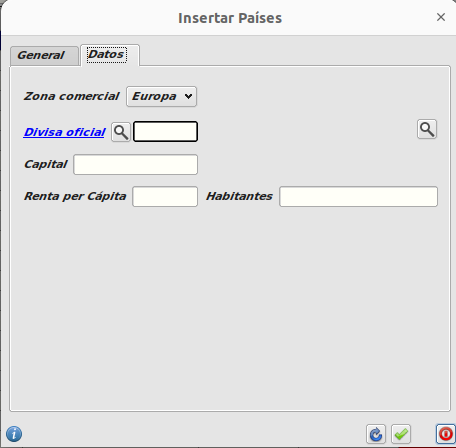The width and height of the screenshot is (456, 448).
Task: Click the Renta per Cápita input box
Action: point(165,197)
